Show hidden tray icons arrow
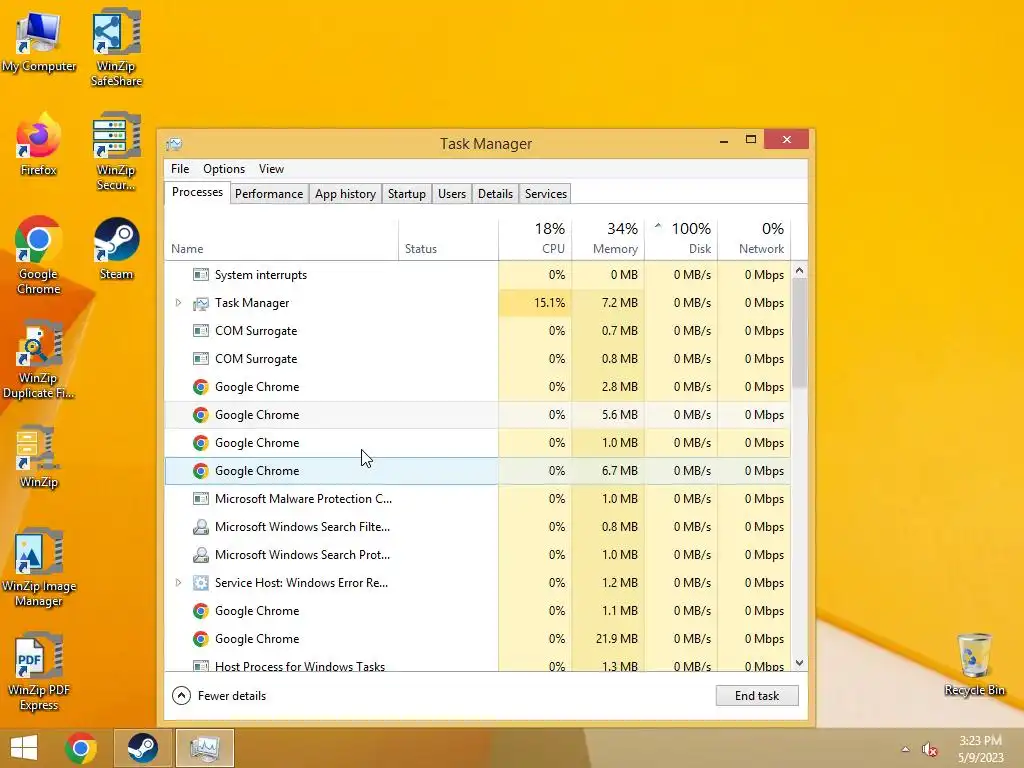 point(905,749)
